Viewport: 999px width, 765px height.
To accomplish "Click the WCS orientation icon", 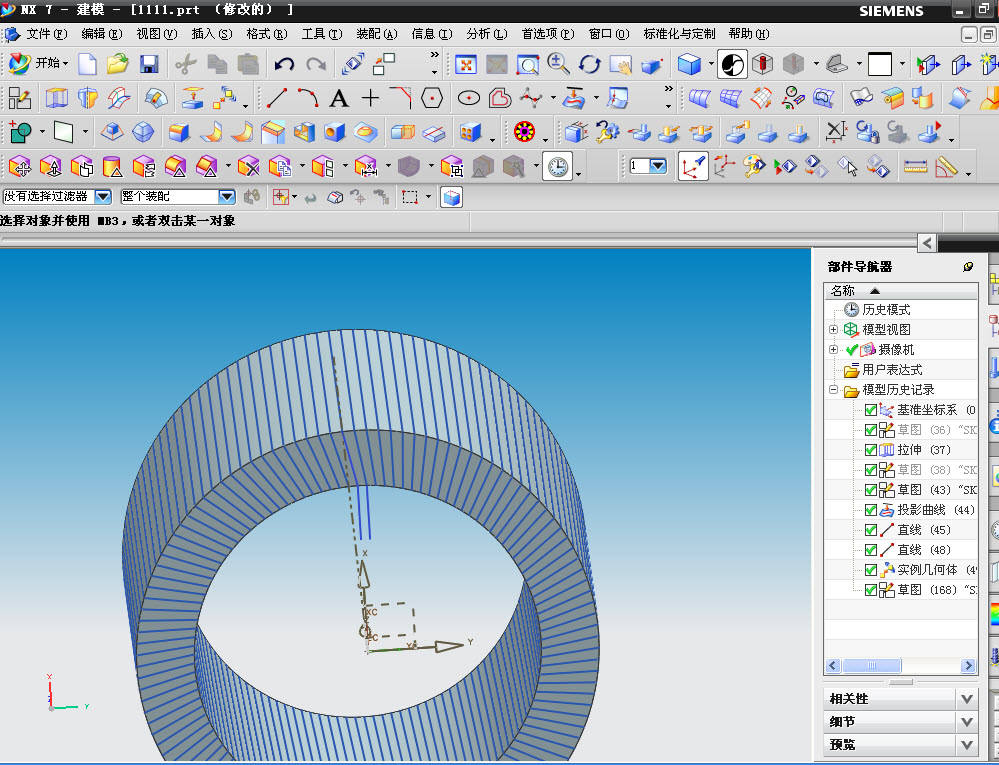I will pyautogui.click(x=693, y=166).
